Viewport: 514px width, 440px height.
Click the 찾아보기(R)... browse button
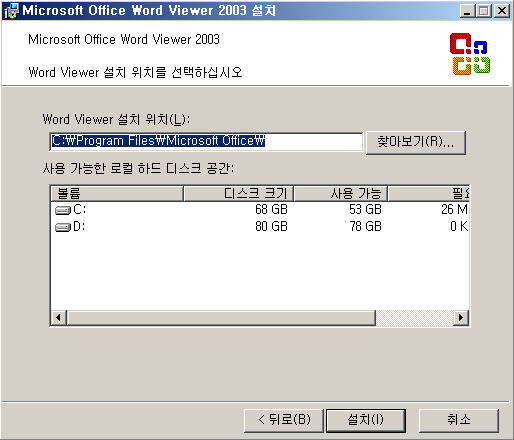(x=415, y=142)
